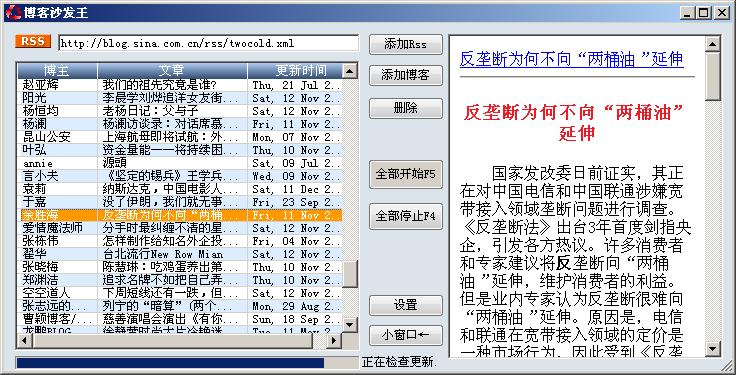Click the 添加Rss button
Viewport: 736px width, 375px height.
point(406,45)
